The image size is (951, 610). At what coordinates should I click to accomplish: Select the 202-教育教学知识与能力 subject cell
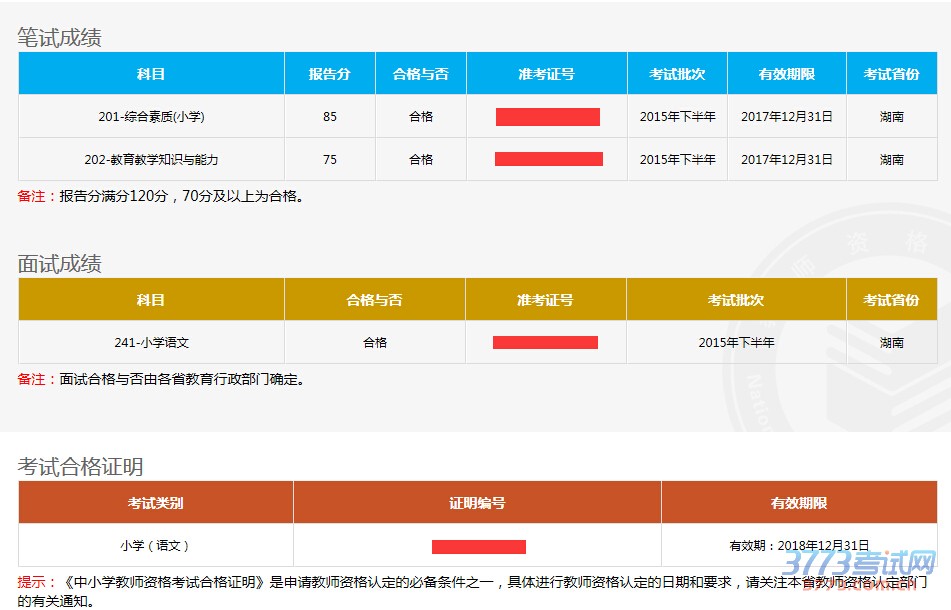(x=151, y=160)
